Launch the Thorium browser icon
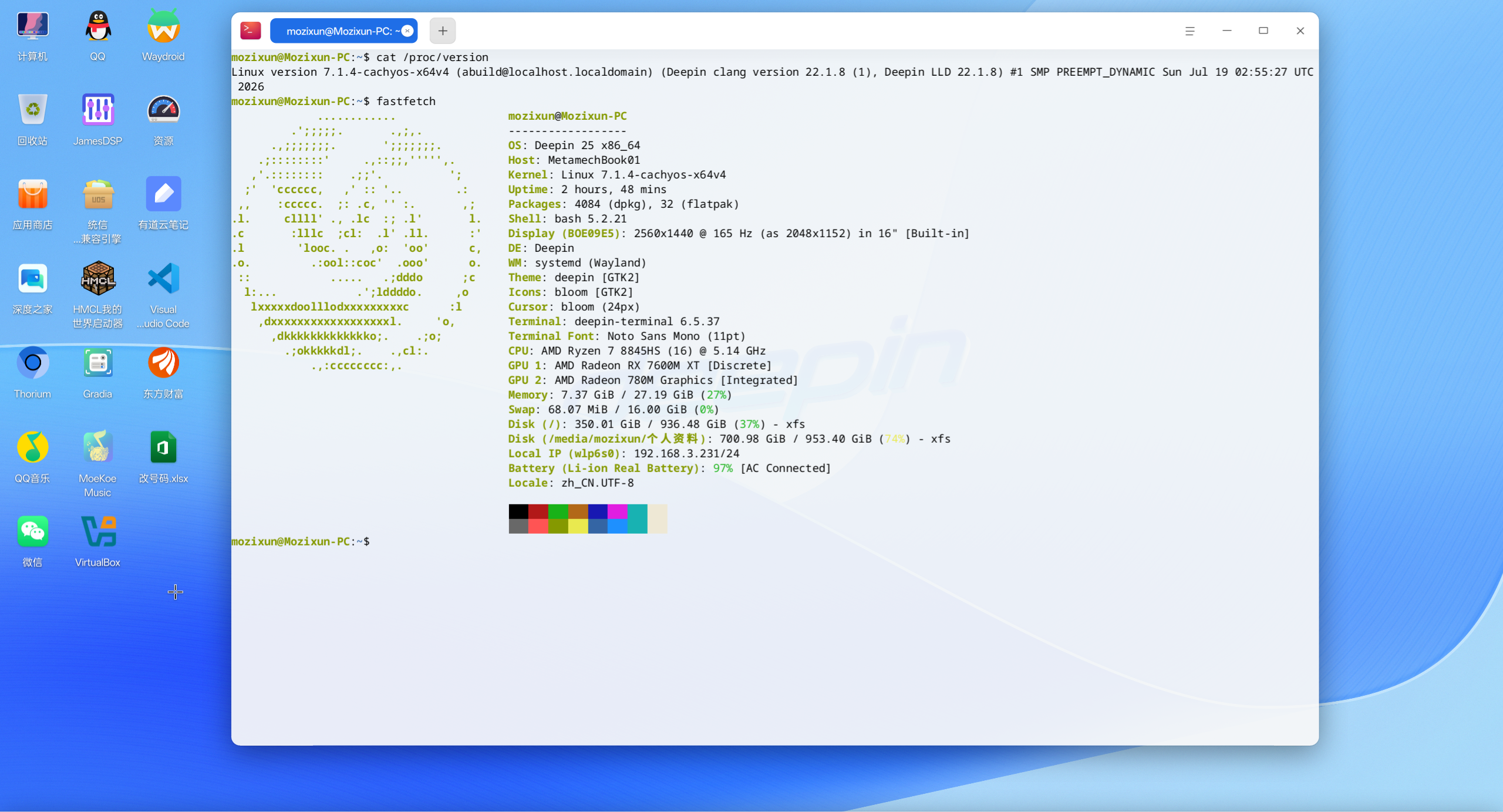 tap(32, 373)
